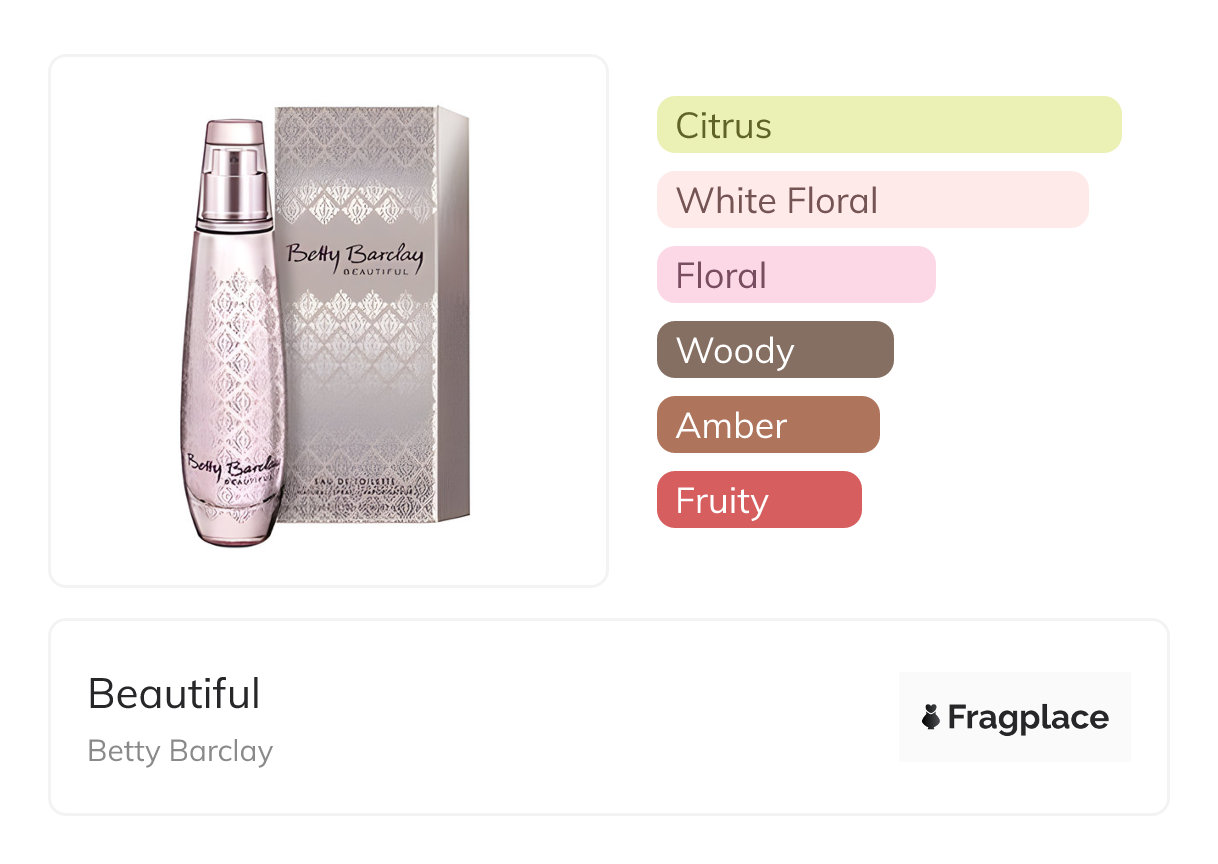Open the Betty Barclay brand subtitle
This screenshot has height=864, width=1218.
180,751
